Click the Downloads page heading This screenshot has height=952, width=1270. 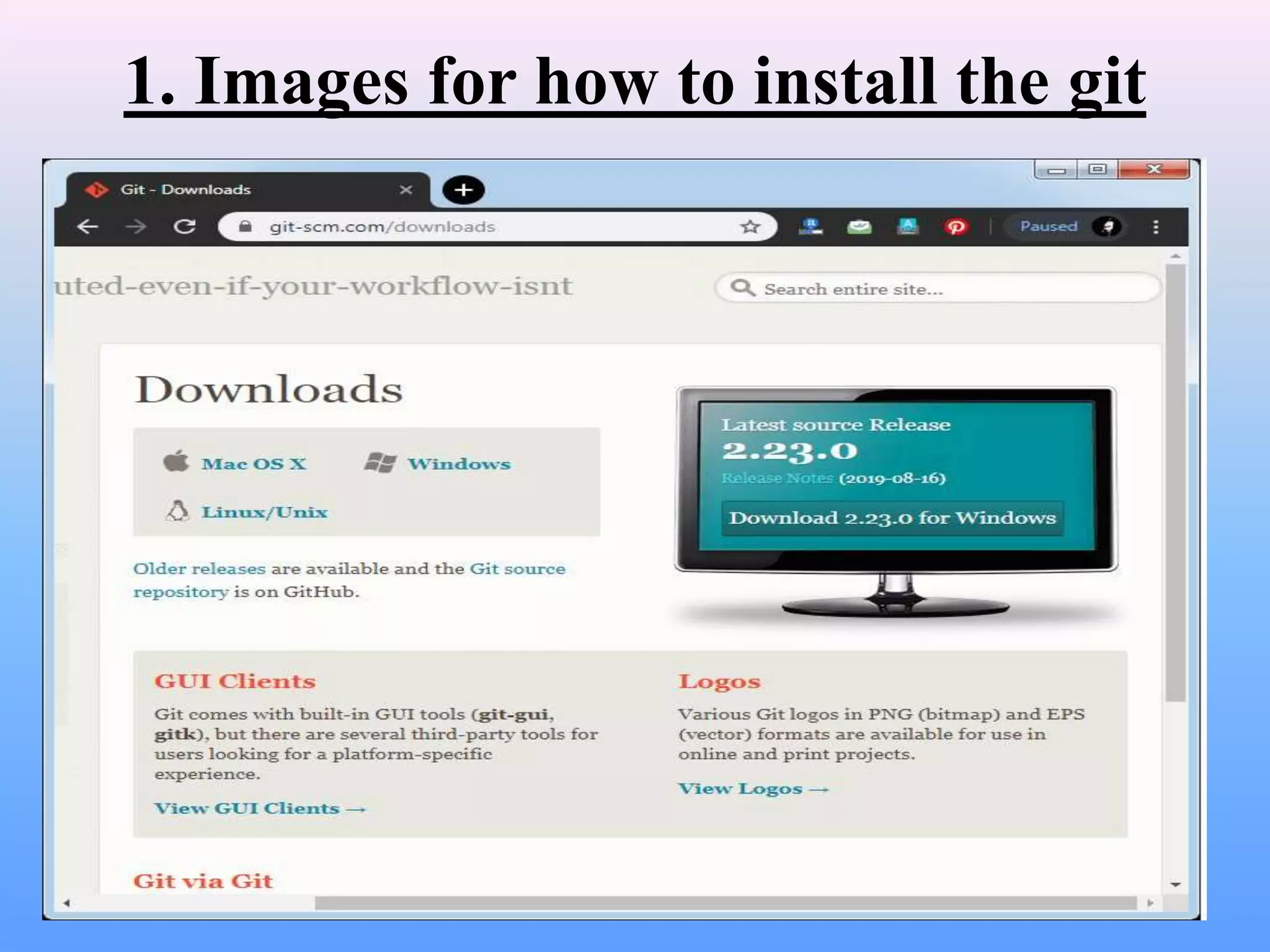click(x=269, y=389)
